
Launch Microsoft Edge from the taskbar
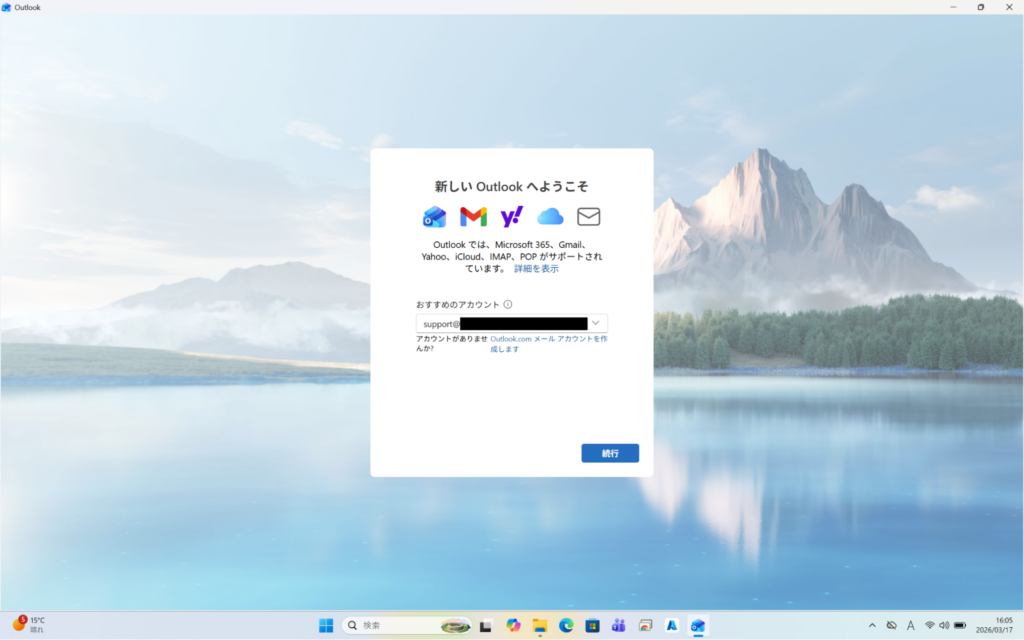click(566, 626)
